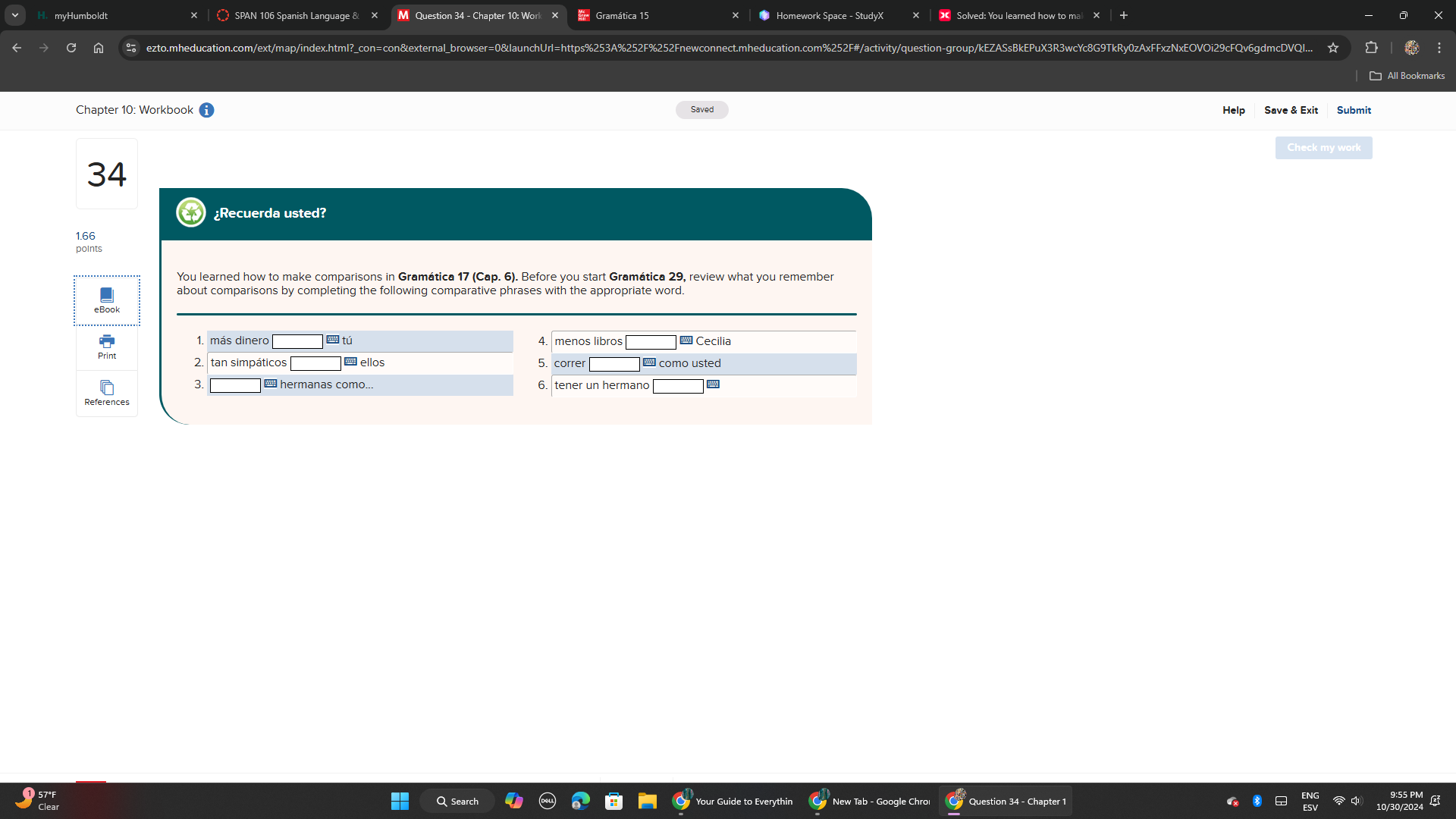This screenshot has height=819, width=1456.
Task: Open Microsoft Store from taskbar
Action: click(614, 801)
